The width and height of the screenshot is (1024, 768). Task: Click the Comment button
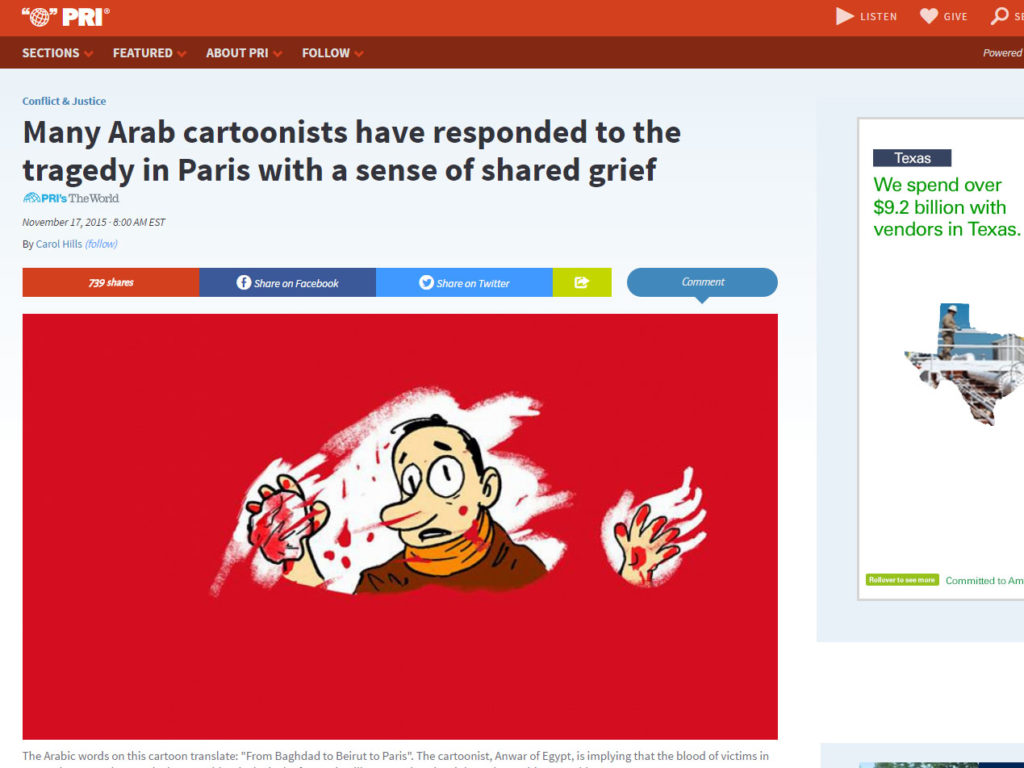point(702,282)
